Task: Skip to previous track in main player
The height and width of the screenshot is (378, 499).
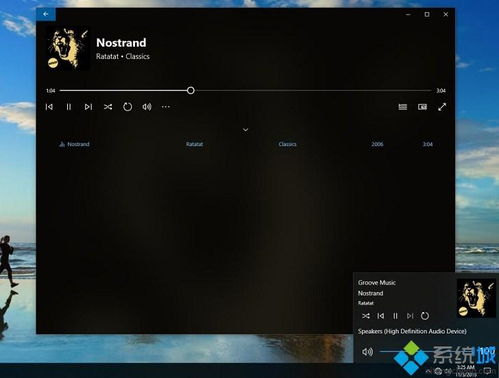Action: (x=49, y=107)
